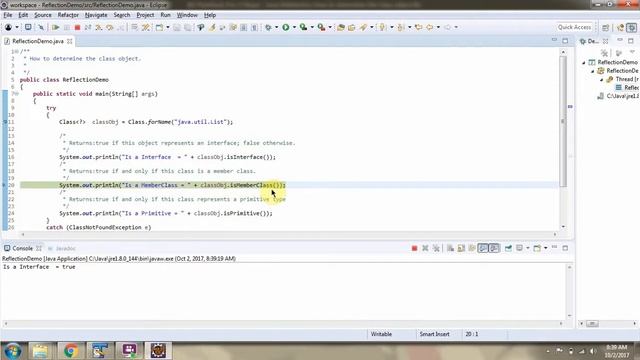Viewport: 640px width, 360px height.
Task: Click the Eclipse icon in the taskbar
Action: (158, 351)
